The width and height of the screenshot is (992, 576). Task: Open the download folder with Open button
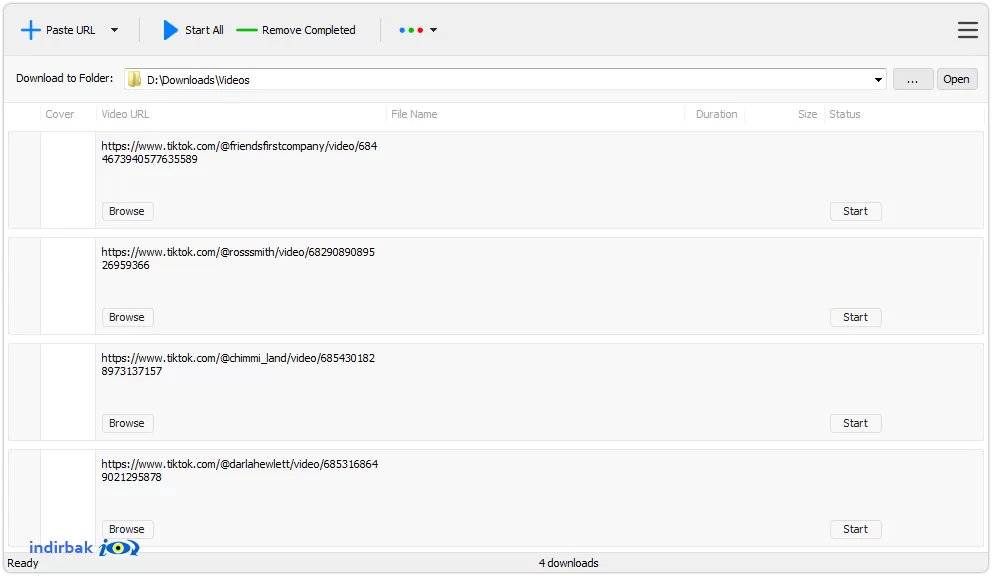coord(957,79)
